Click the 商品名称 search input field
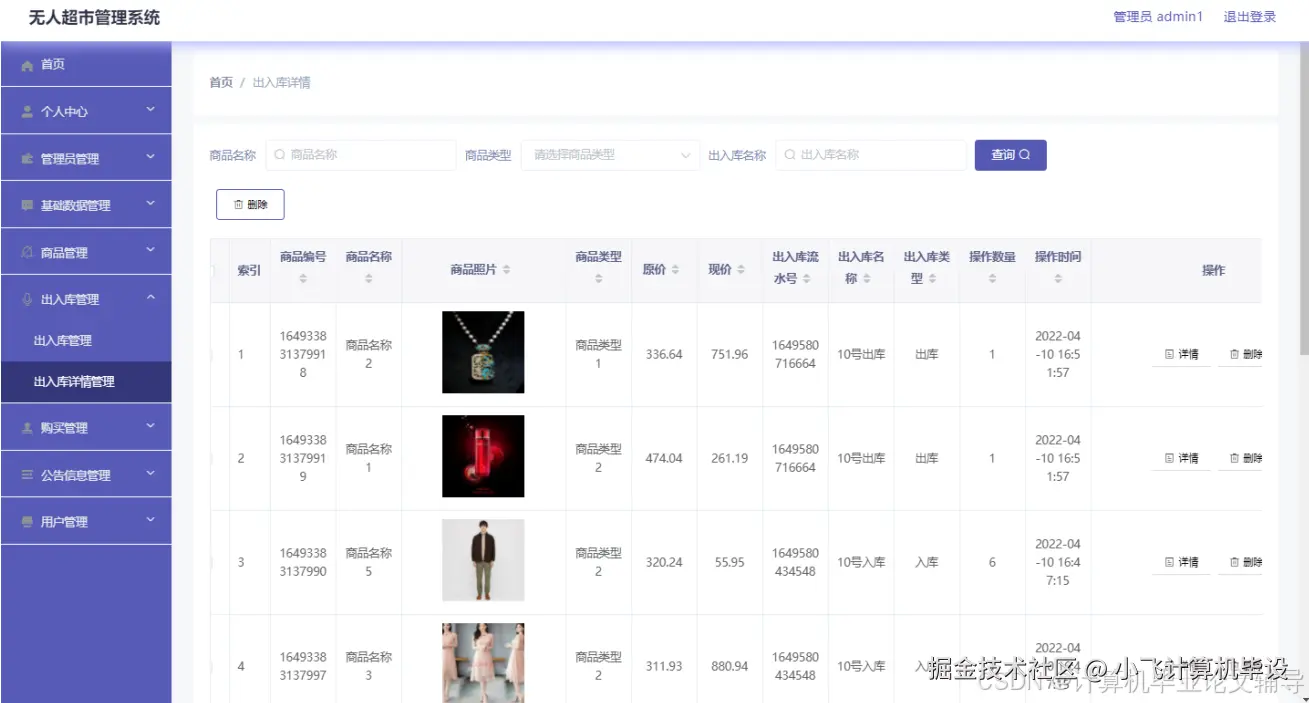Viewport: 1309px width, 703px height. (x=361, y=155)
